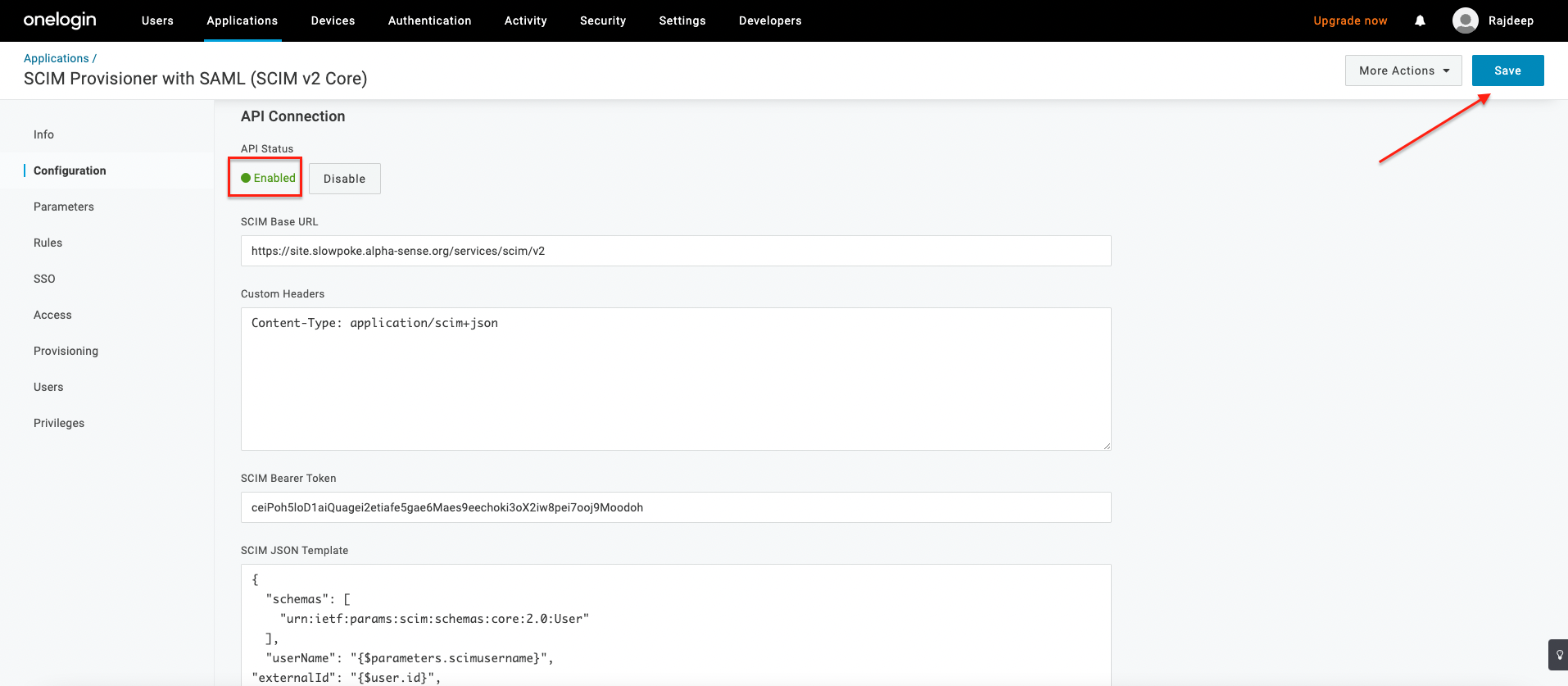Open the Users top menu

[157, 20]
